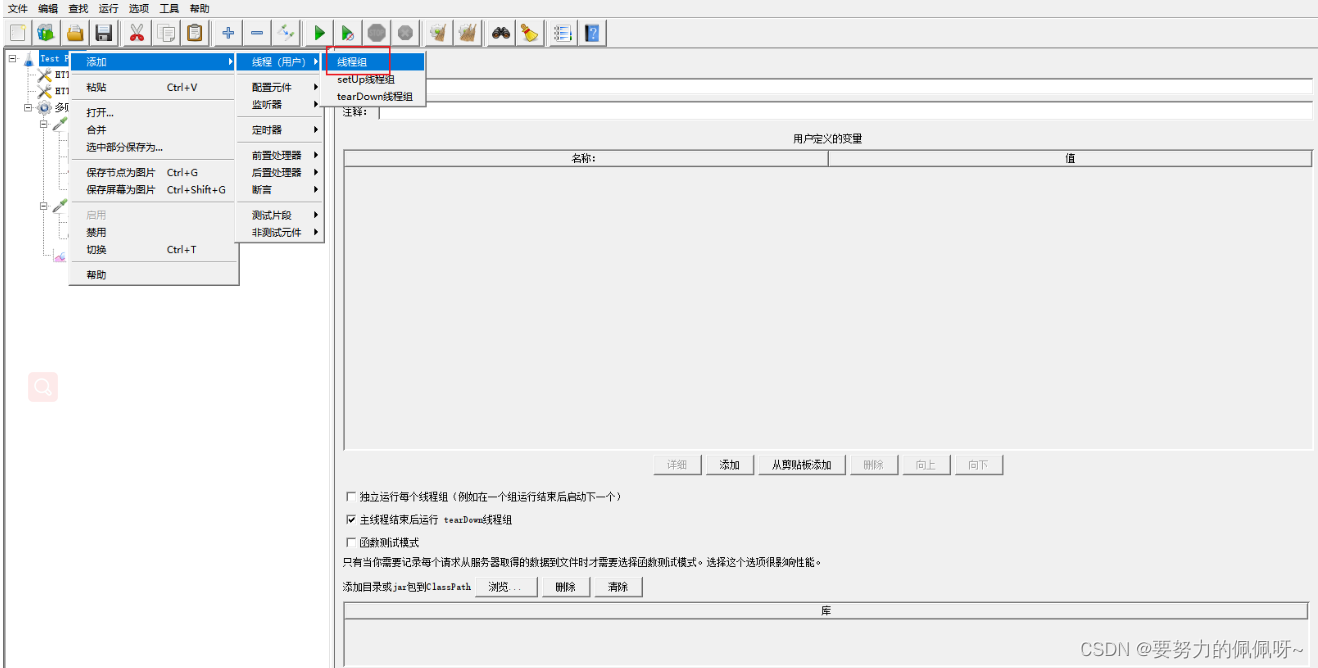Open the 选项 menu
Image resolution: width=1318 pixels, height=668 pixels.
(138, 8)
